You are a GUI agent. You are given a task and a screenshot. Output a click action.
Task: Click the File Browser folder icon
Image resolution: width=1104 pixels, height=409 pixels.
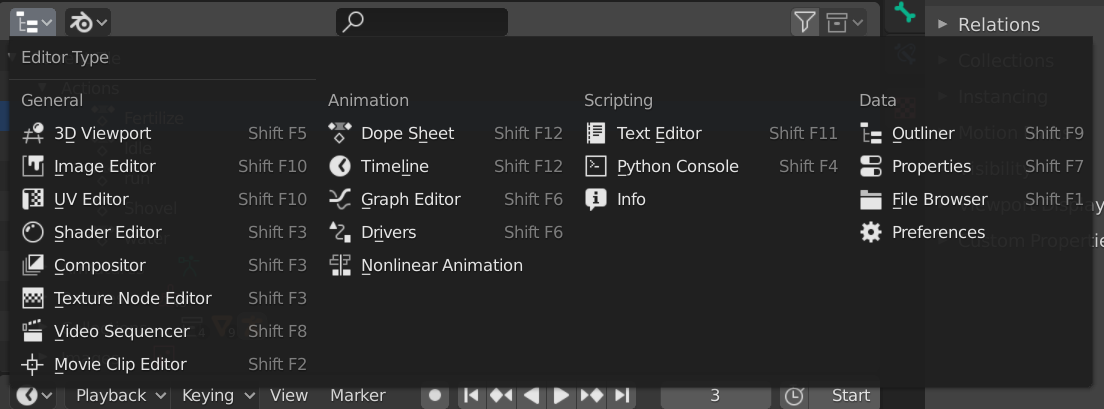pyautogui.click(x=871, y=199)
